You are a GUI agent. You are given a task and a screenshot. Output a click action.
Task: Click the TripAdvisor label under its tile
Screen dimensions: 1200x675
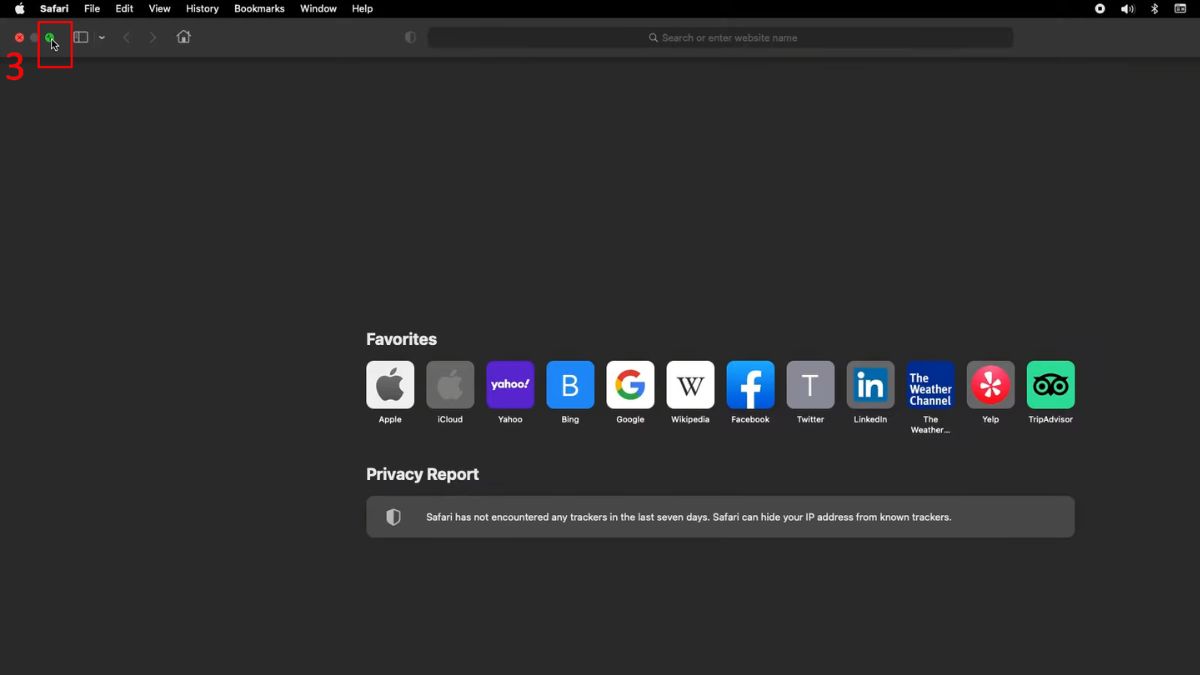pyautogui.click(x=1050, y=420)
